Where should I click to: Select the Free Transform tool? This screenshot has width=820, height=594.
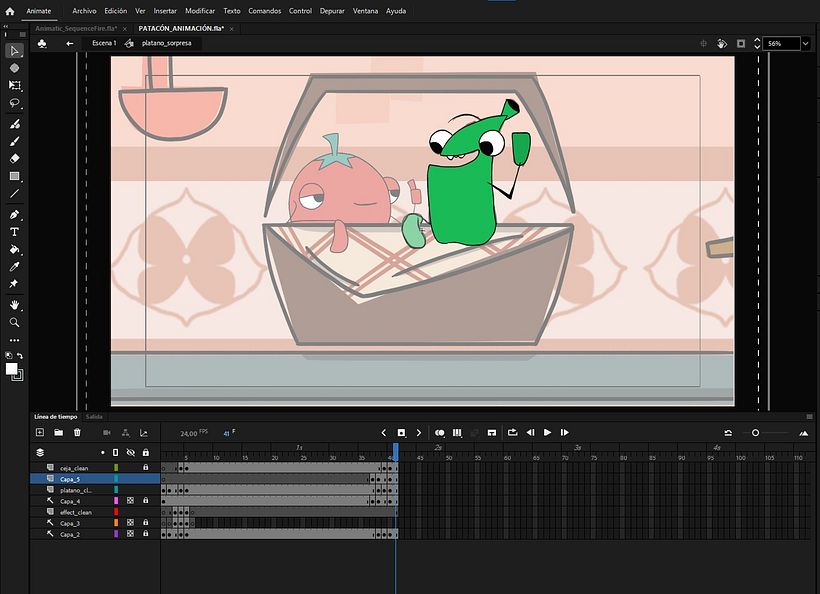15,85
